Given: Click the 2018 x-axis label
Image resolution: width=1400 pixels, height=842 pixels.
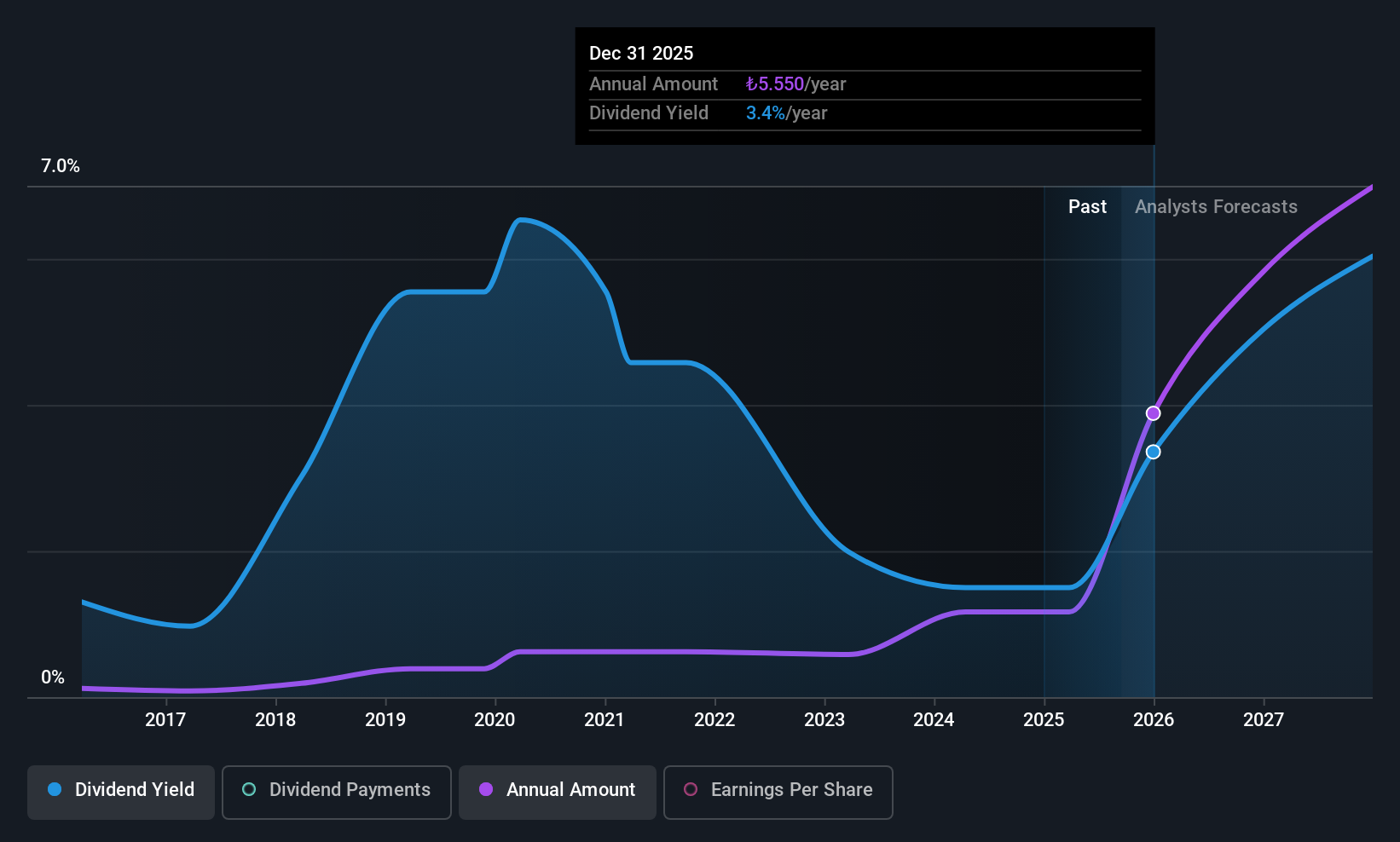Looking at the screenshot, I should (275, 719).
